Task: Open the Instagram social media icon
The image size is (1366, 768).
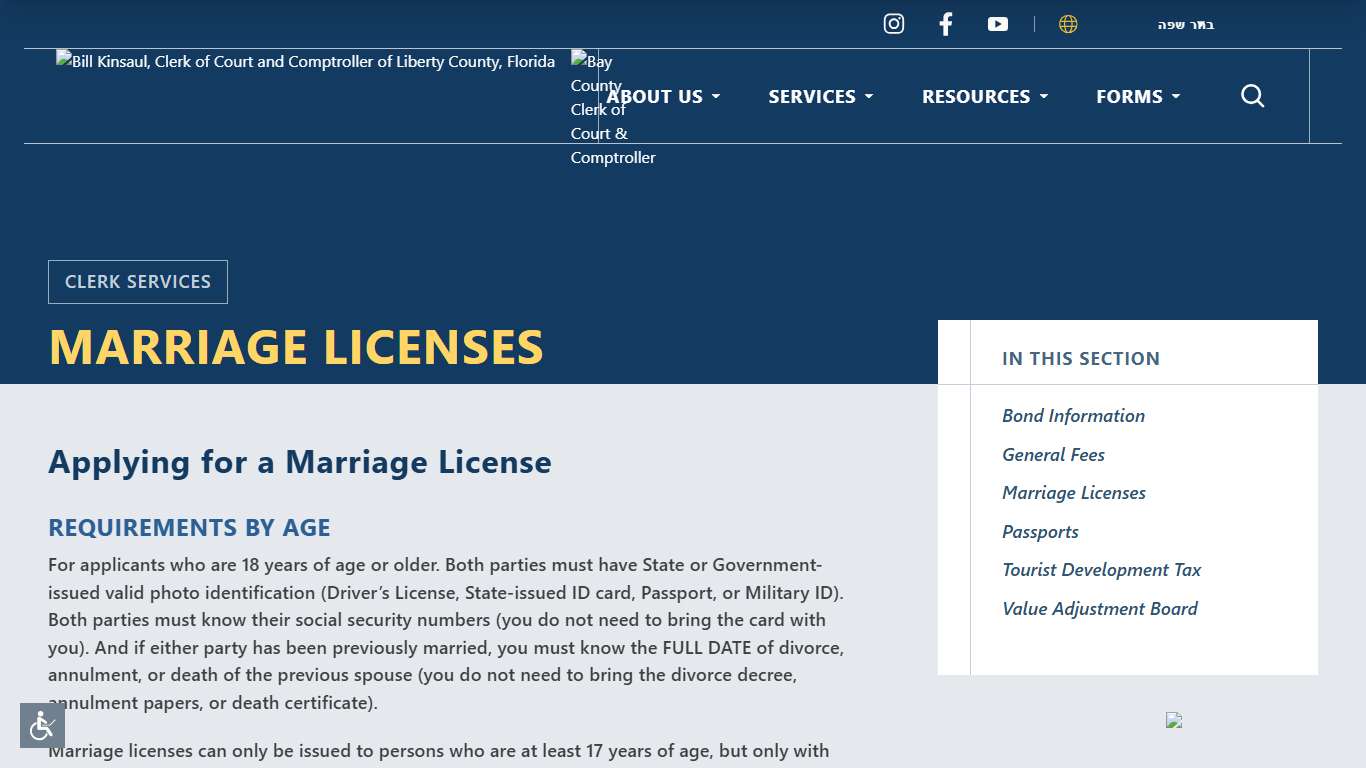Action: (x=893, y=23)
